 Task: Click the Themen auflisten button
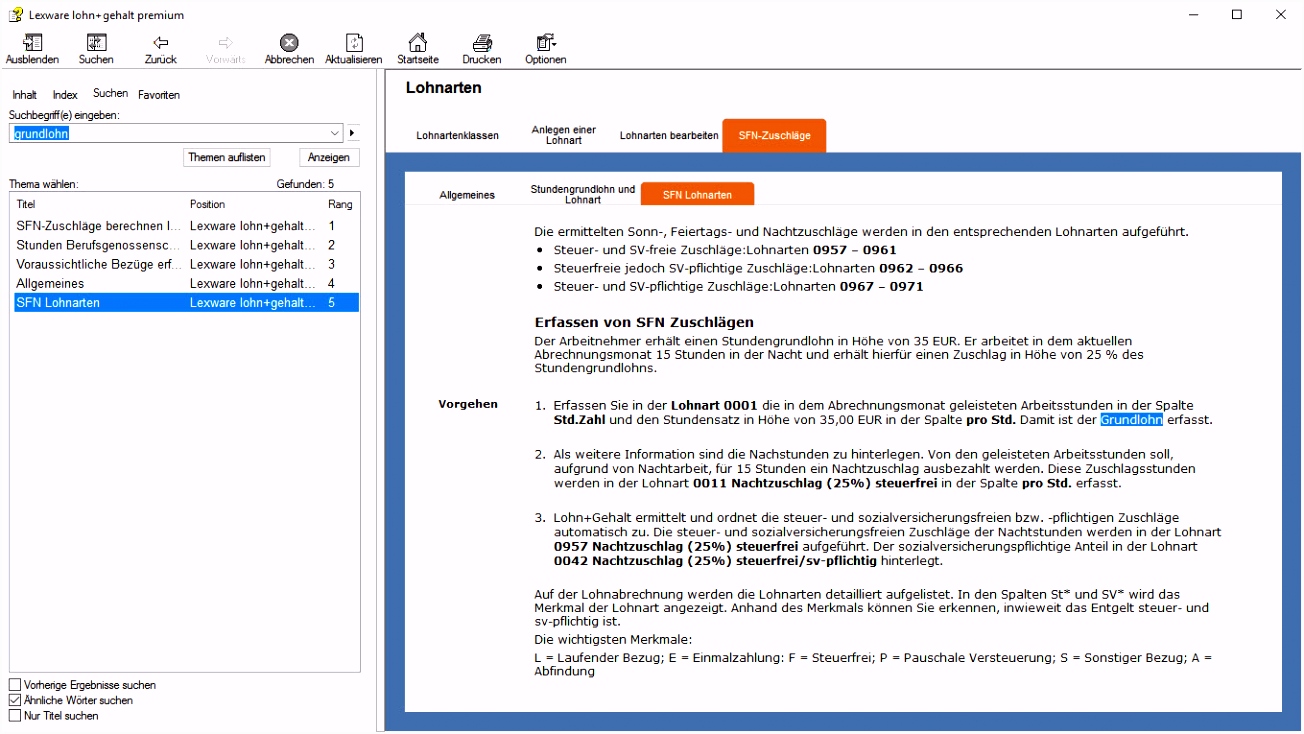227,158
